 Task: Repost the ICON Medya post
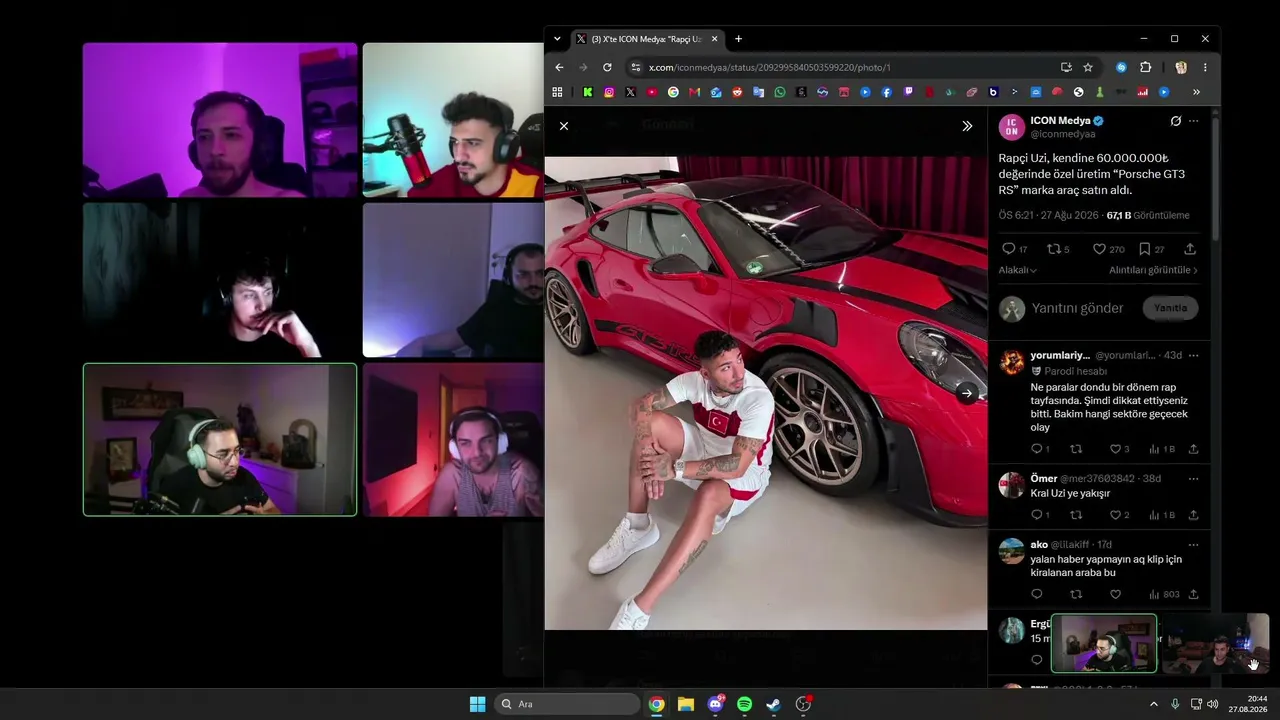(x=1053, y=249)
